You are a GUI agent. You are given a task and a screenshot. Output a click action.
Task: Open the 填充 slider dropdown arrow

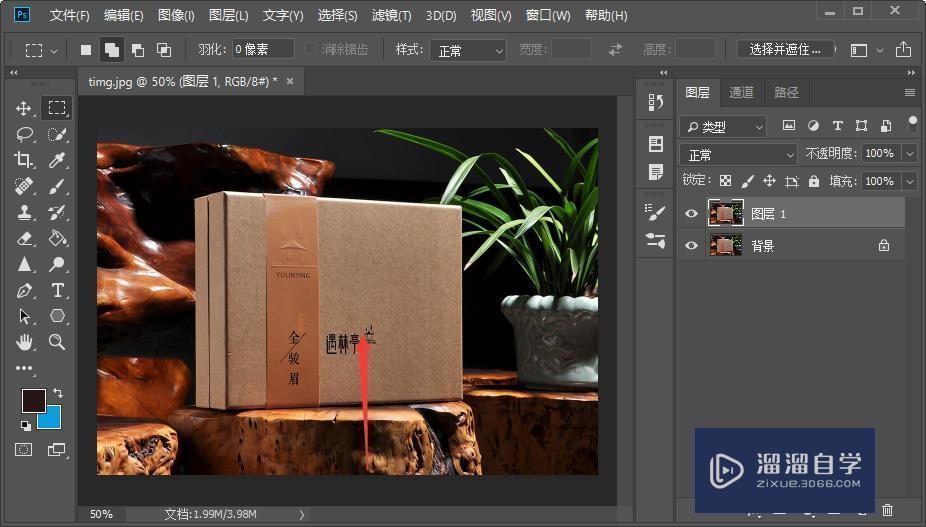pos(909,181)
